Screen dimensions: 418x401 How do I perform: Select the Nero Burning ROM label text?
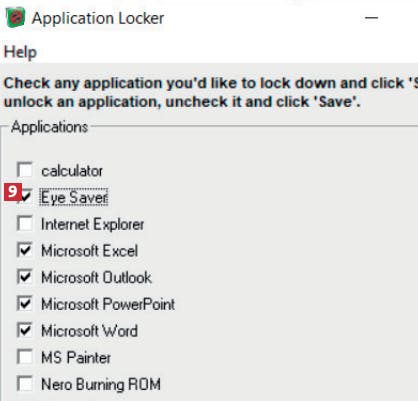(101, 384)
